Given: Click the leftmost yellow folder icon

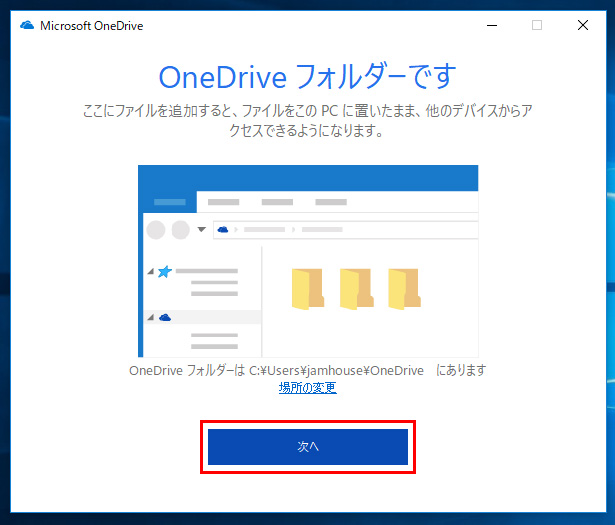Looking at the screenshot, I should 307,288.
